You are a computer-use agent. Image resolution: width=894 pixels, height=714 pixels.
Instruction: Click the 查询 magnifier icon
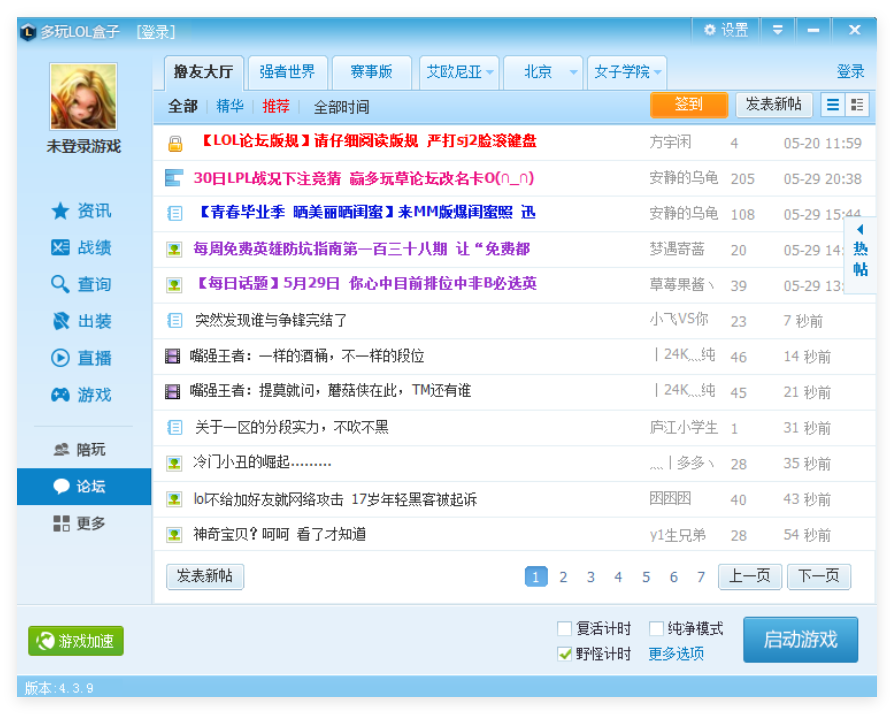(60, 284)
